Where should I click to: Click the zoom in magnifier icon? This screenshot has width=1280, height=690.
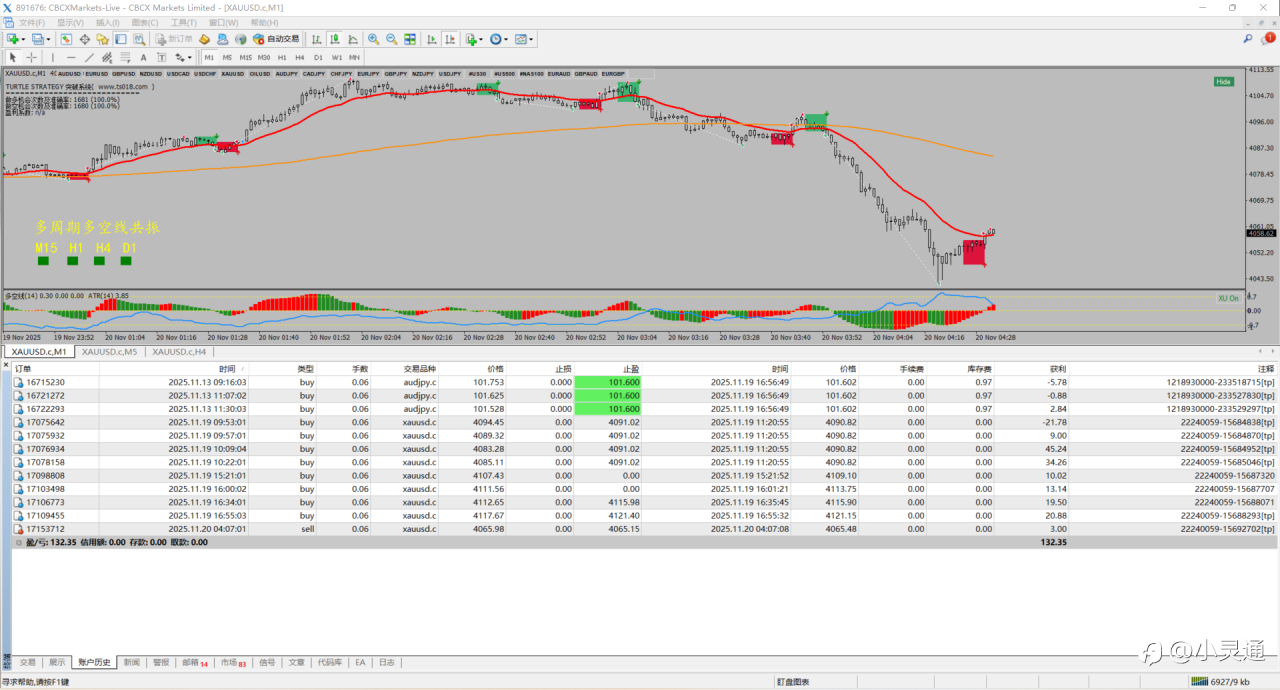tap(373, 39)
